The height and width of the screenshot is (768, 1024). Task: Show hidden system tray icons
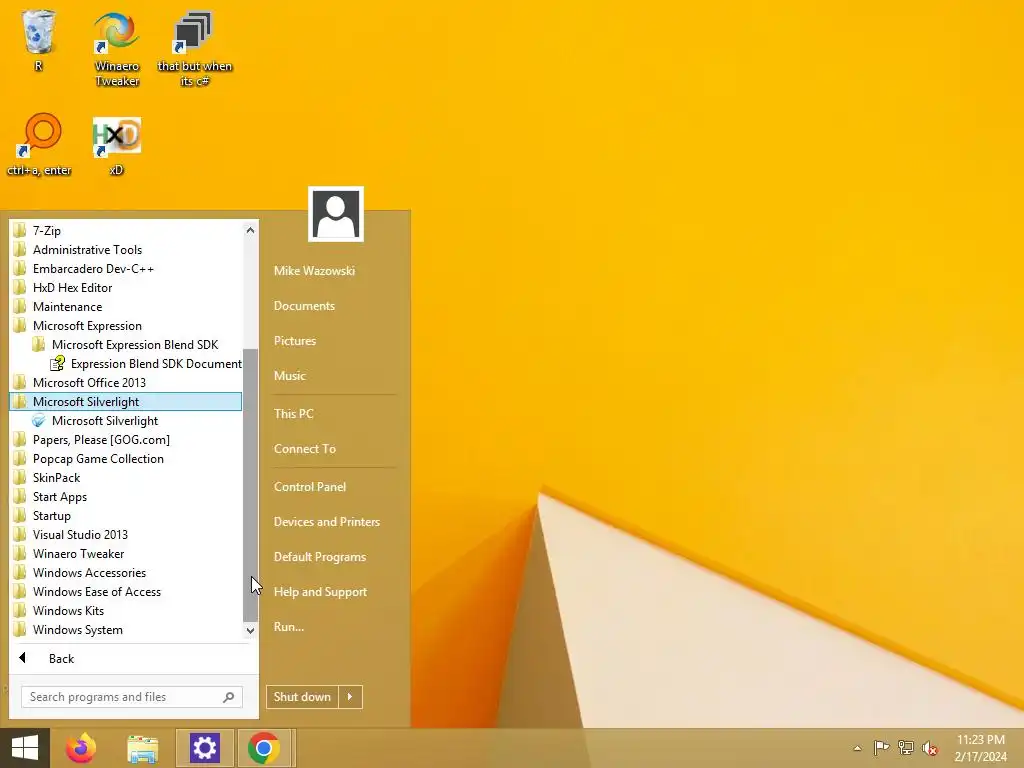[857, 748]
